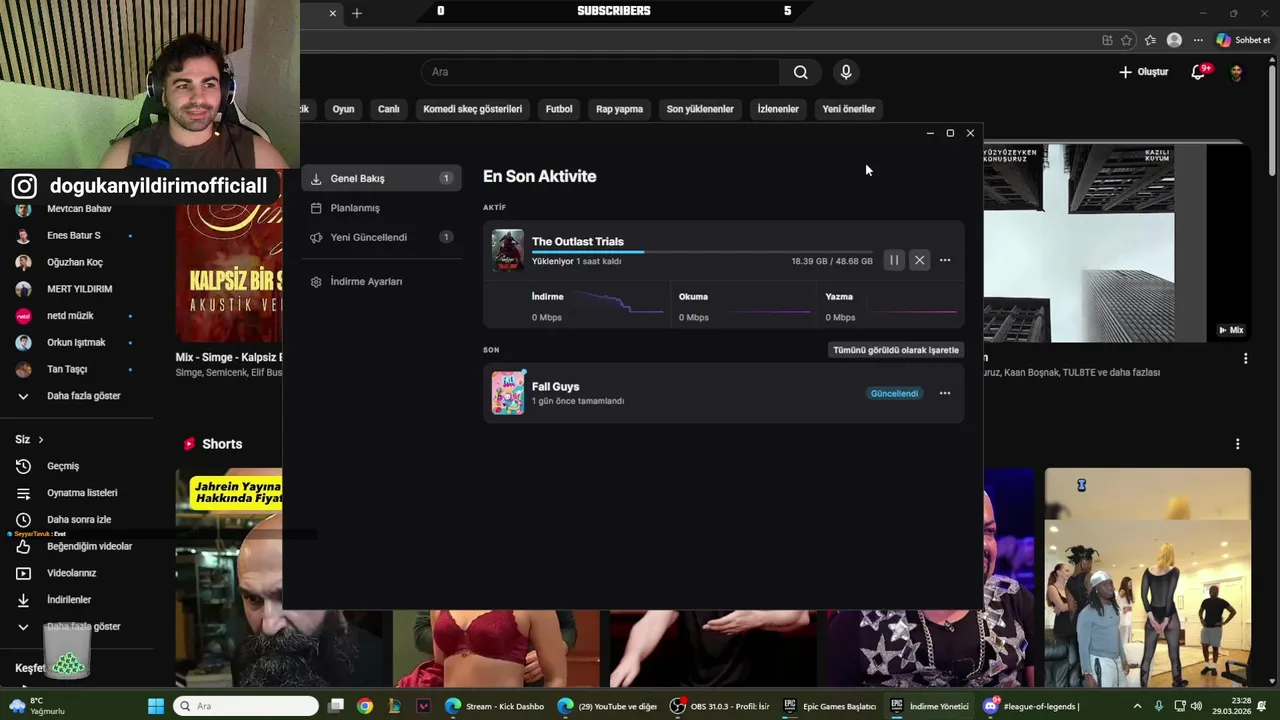Select the Rap yapma chip
Screen dimensions: 1280x720
pyautogui.click(x=620, y=109)
